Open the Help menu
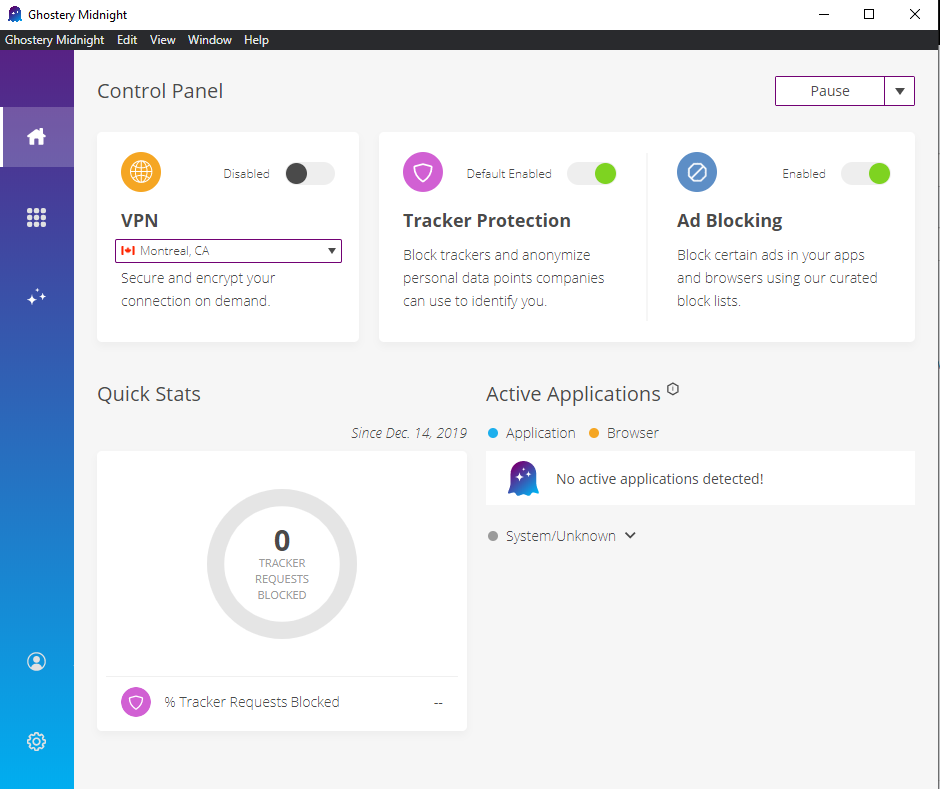 (x=256, y=40)
